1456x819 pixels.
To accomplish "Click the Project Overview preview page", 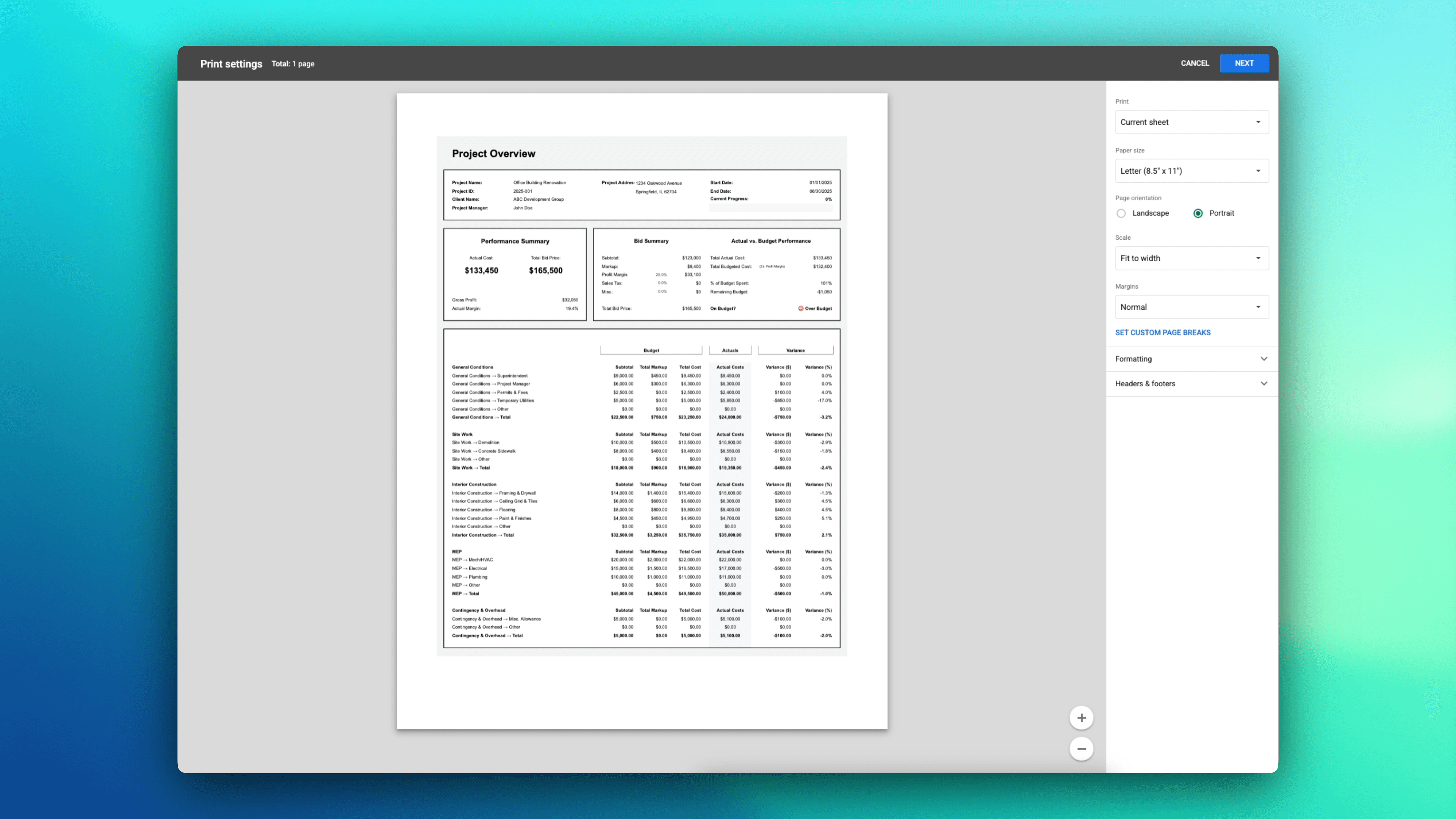I will click(642, 396).
